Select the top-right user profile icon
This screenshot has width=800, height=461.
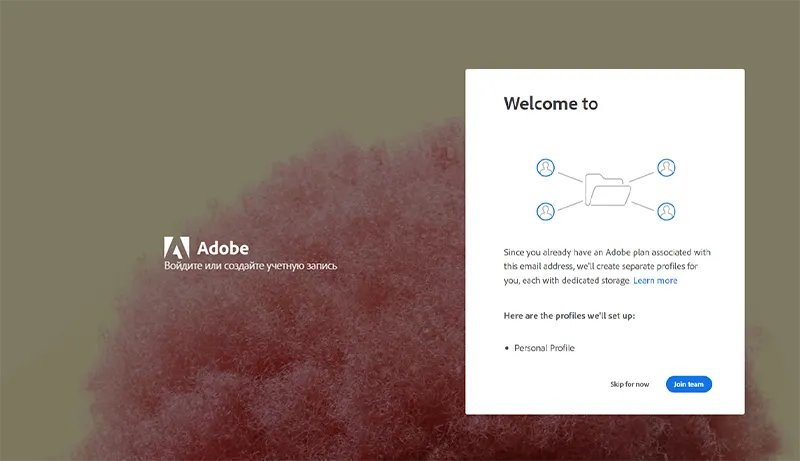pyautogui.click(x=666, y=167)
